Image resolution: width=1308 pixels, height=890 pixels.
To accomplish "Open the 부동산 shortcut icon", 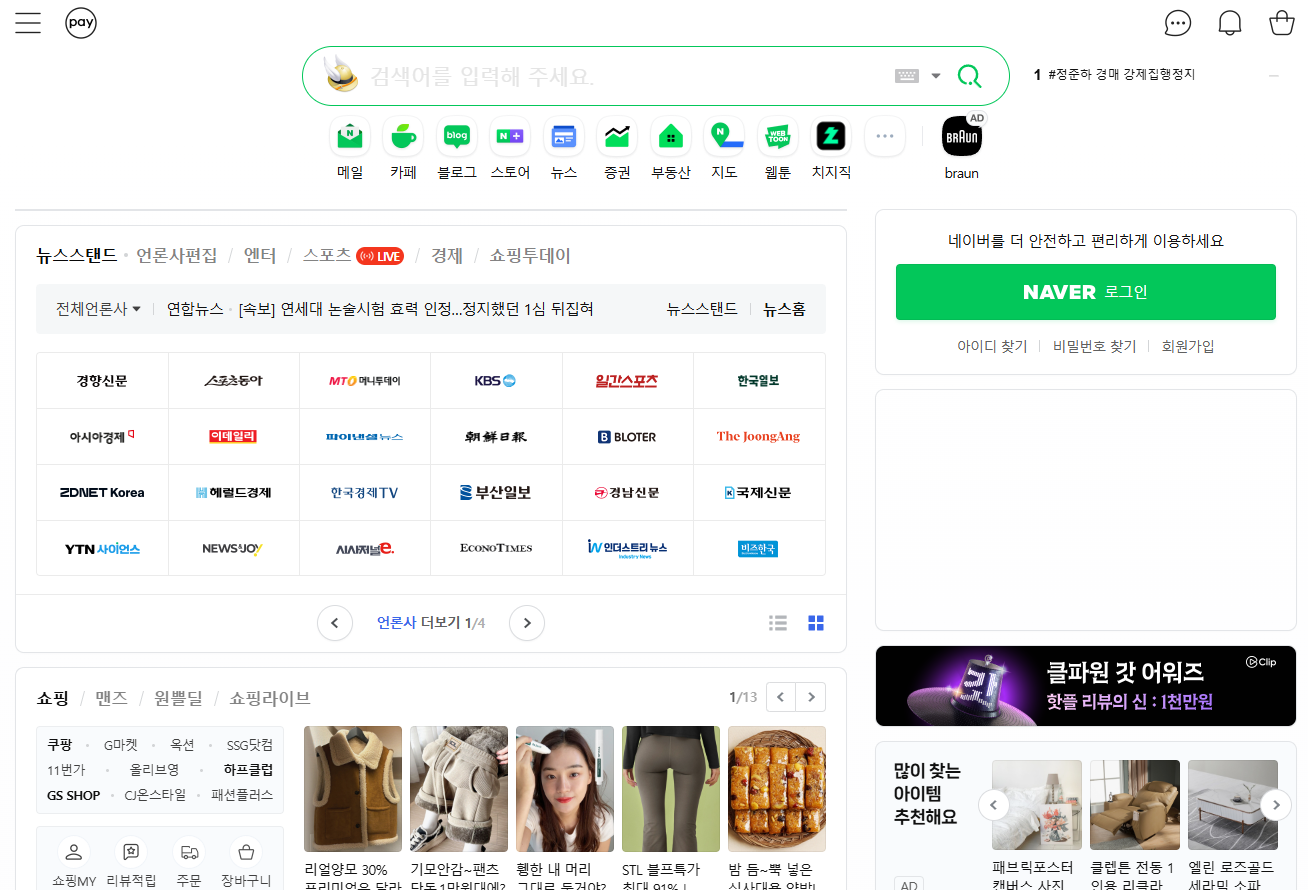I will 671,137.
